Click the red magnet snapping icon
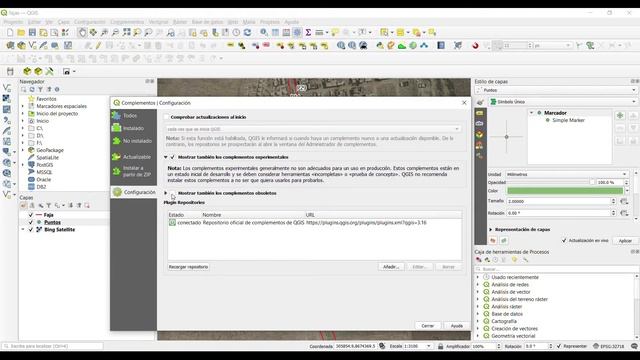 coord(475,45)
